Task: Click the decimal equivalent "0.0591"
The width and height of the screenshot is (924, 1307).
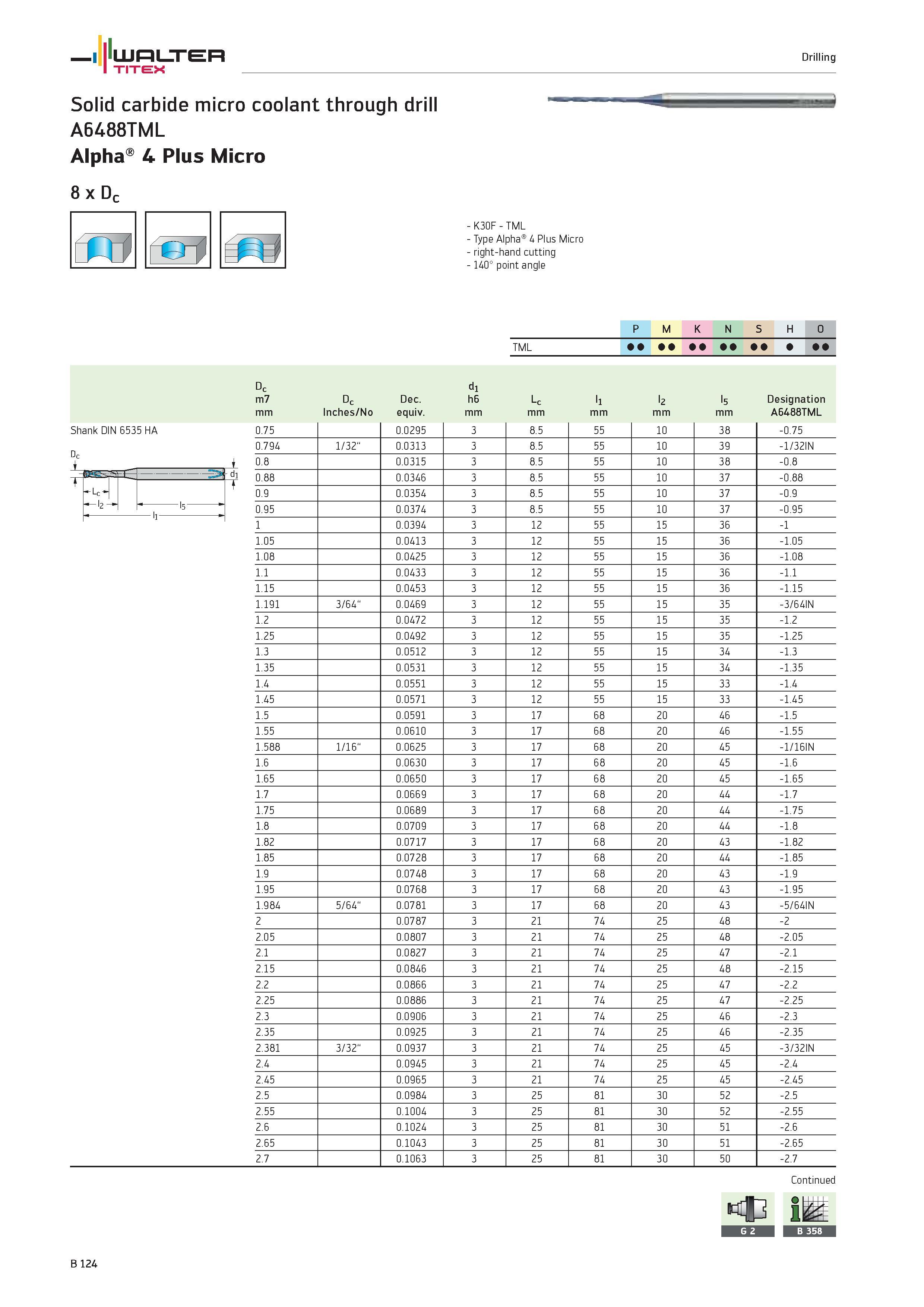Action: (411, 716)
